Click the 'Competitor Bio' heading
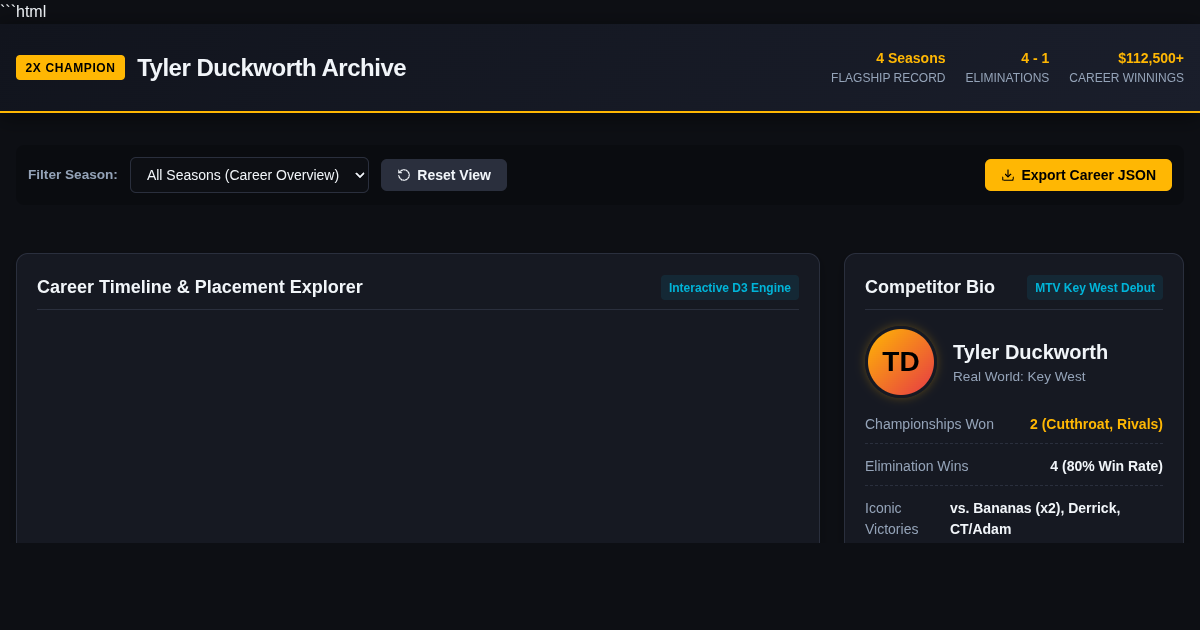Screen dimensions: 1200x630 [930, 287]
